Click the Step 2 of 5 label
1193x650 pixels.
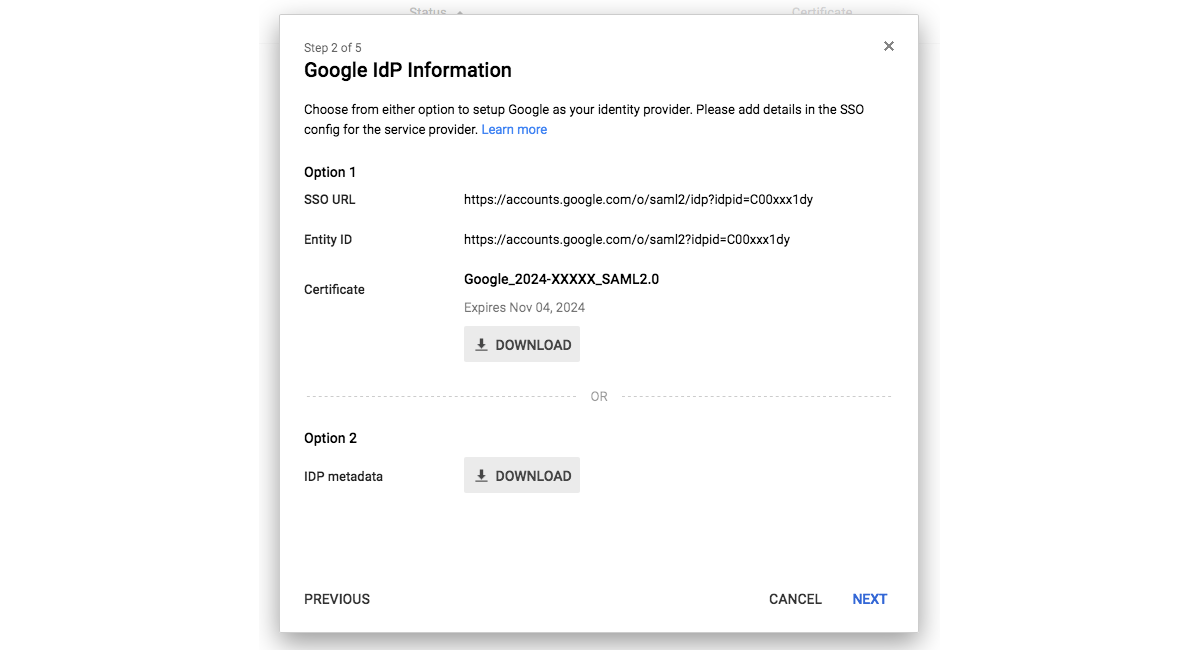coord(332,47)
